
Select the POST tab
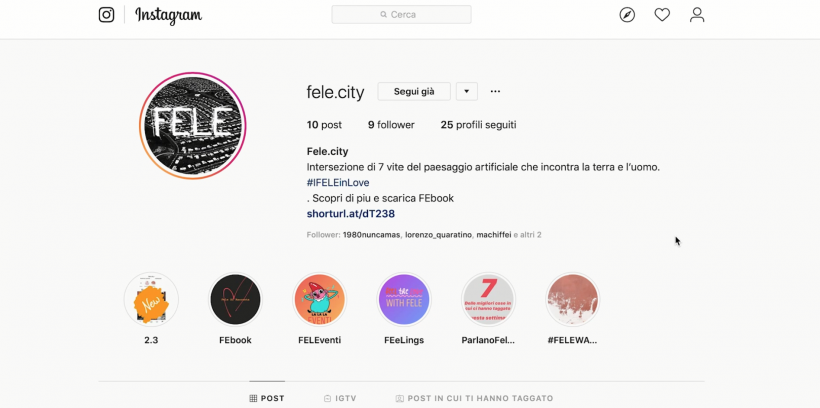267,398
